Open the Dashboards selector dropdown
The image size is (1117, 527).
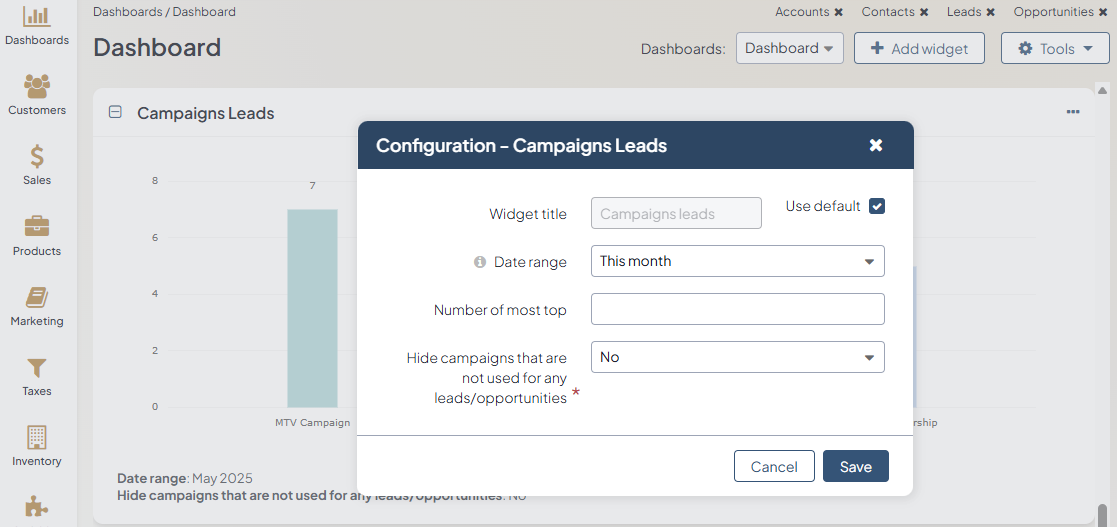pyautogui.click(x=789, y=48)
